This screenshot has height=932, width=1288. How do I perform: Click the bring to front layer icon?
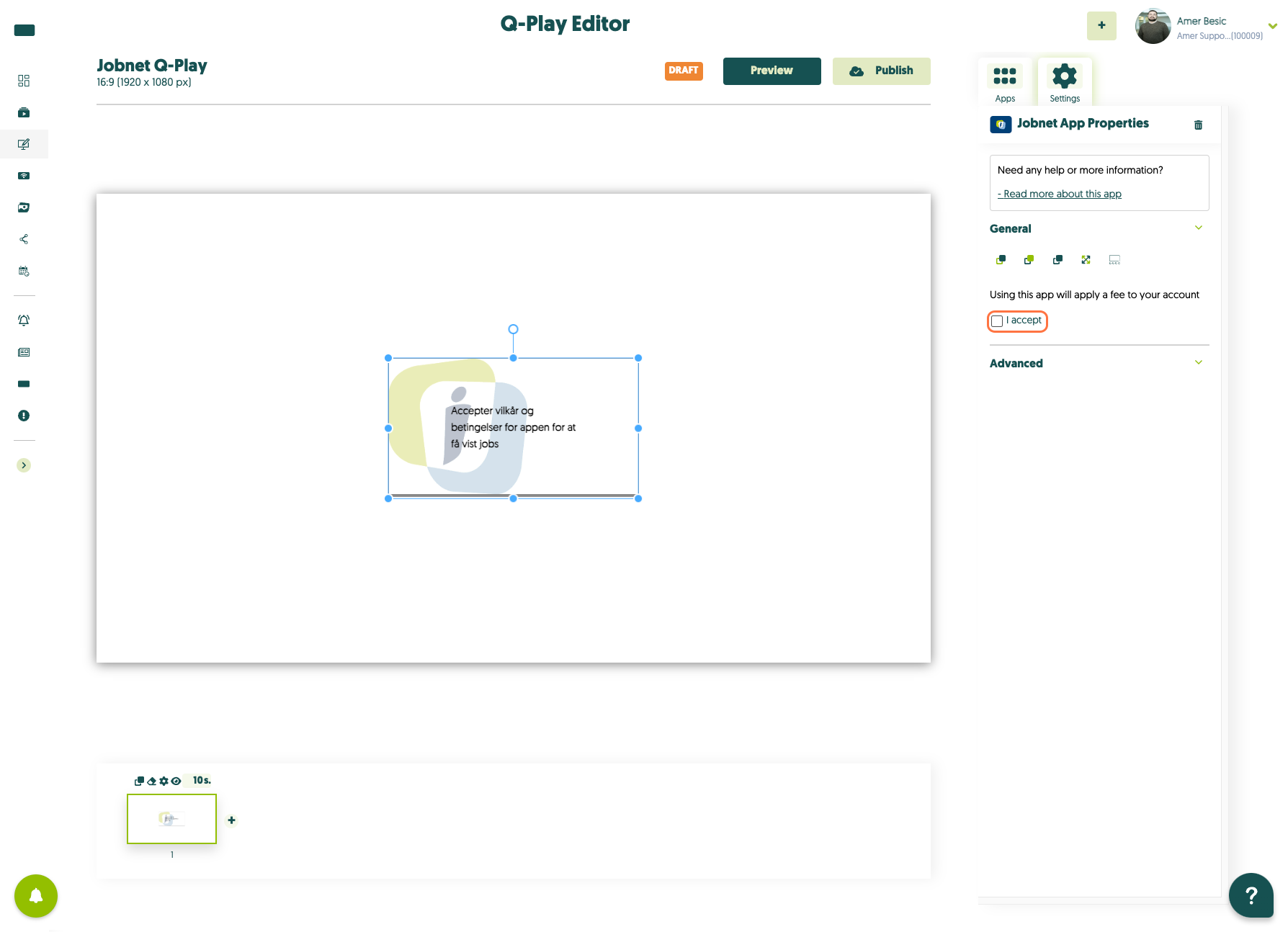pyautogui.click(x=1001, y=260)
